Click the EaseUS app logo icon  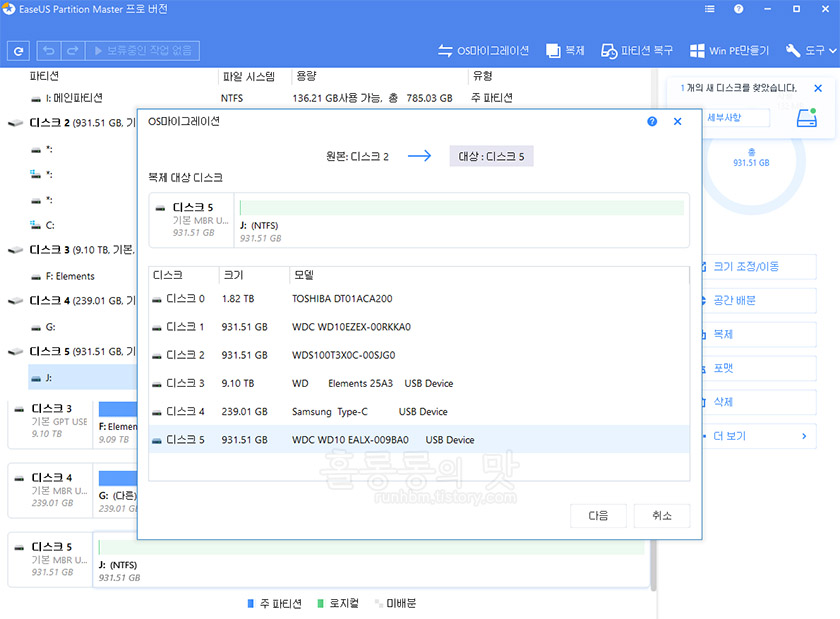point(9,9)
